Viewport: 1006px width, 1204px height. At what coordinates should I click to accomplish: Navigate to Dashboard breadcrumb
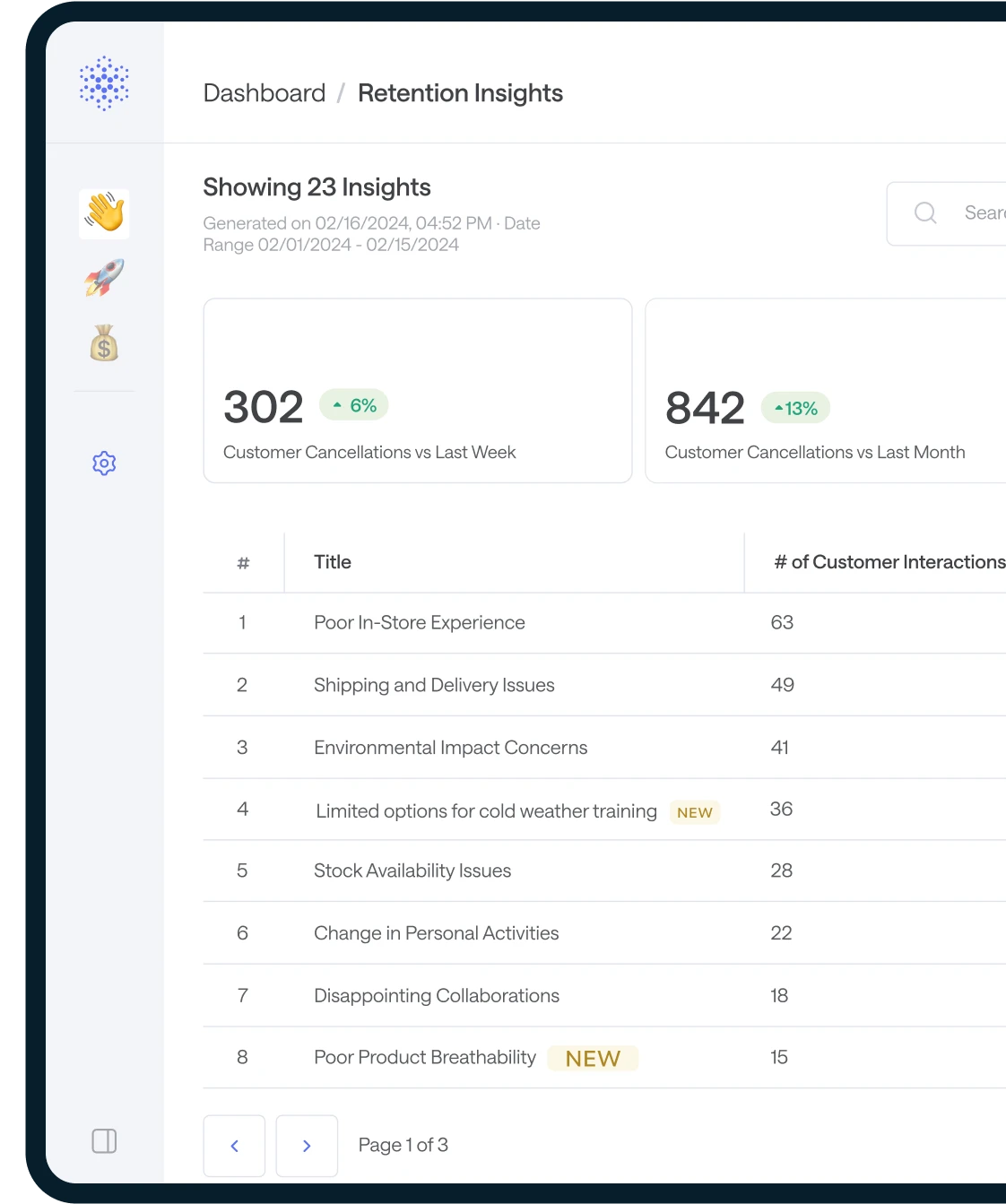(x=264, y=93)
